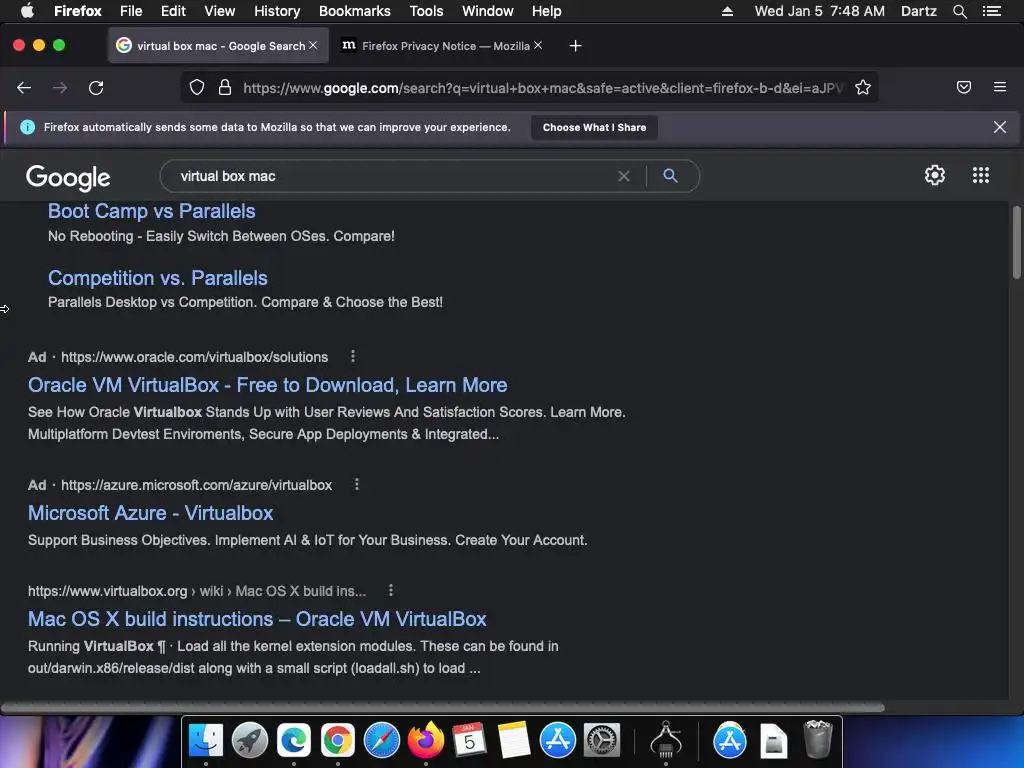Click Choose What I Share button
The image size is (1024, 768).
(x=594, y=127)
